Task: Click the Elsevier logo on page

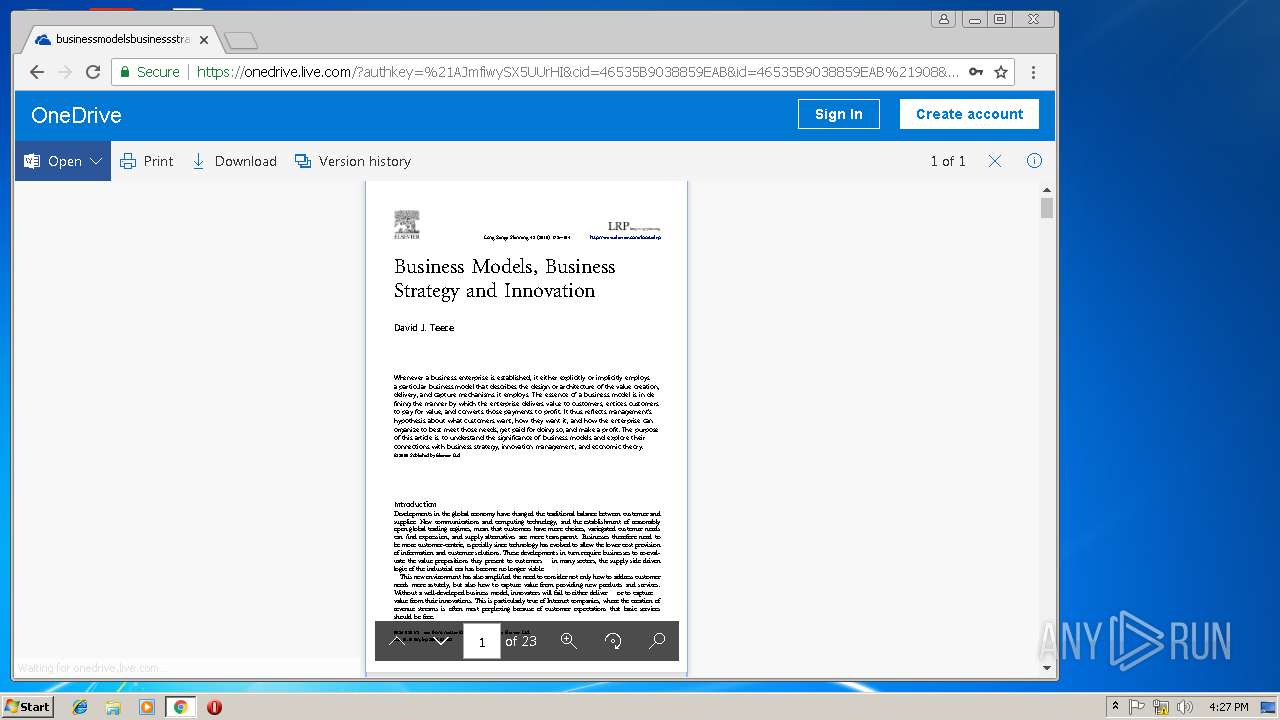Action: point(406,225)
